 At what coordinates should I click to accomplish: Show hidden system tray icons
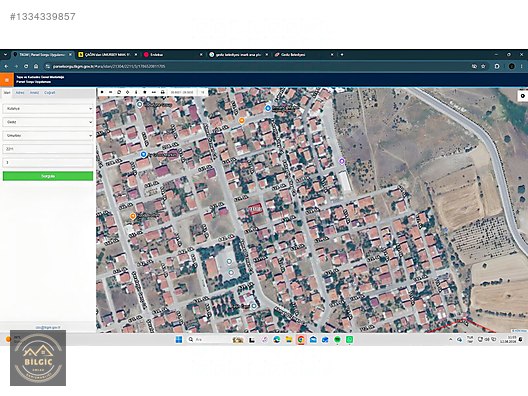coord(451,339)
